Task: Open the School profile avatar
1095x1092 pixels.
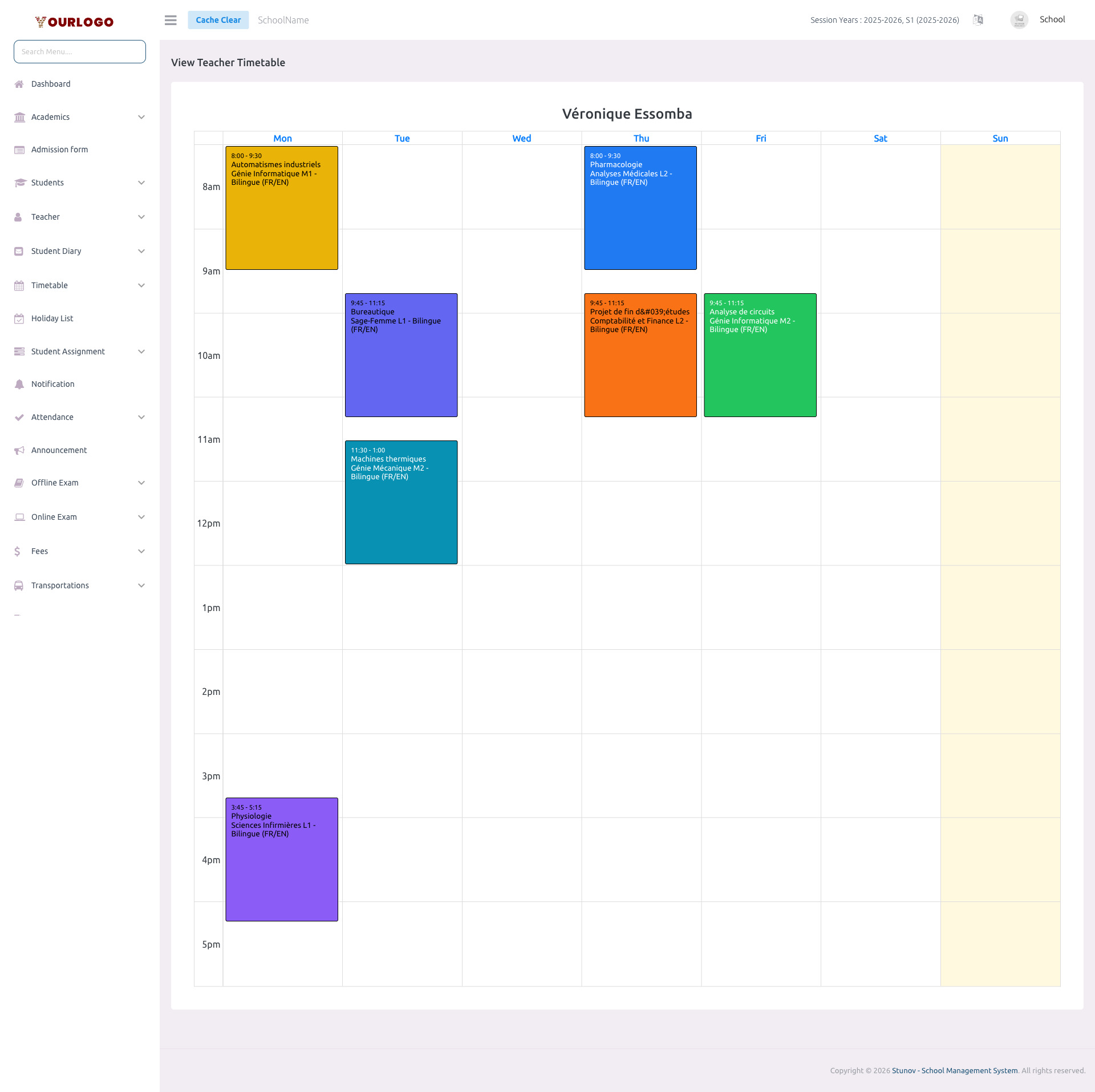Action: (1019, 19)
